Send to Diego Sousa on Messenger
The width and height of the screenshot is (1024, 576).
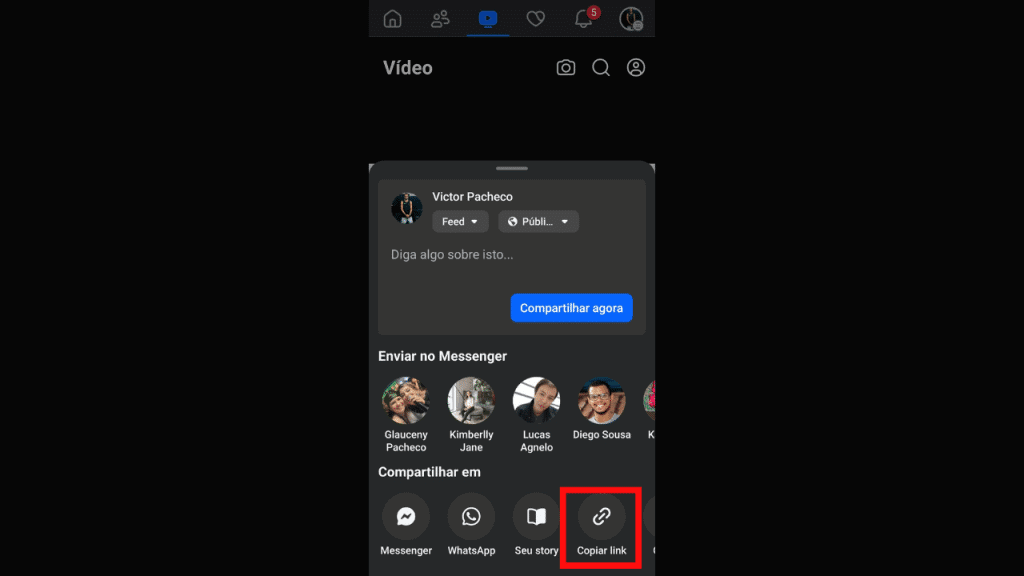(x=601, y=400)
